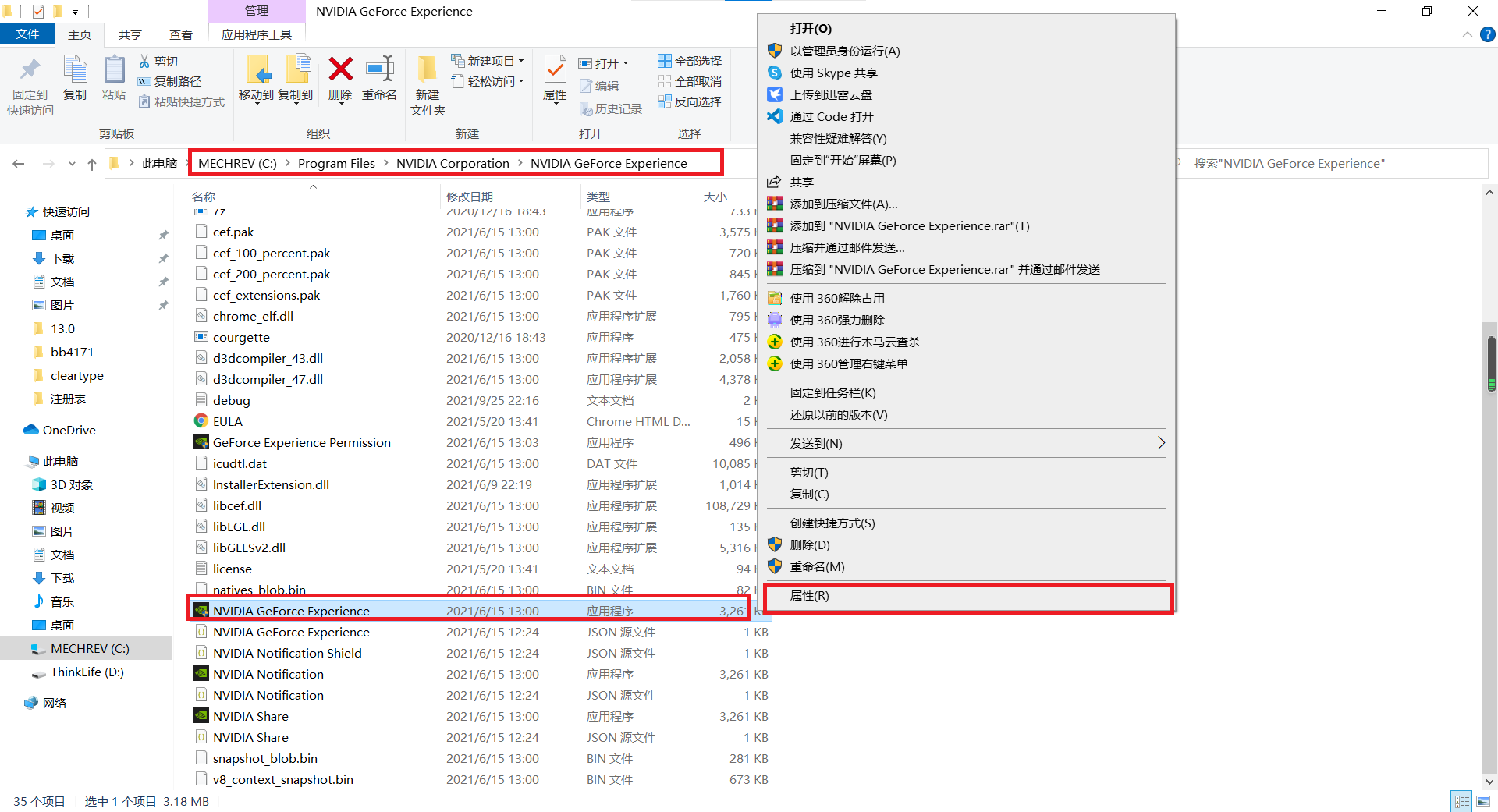Expand the 发送到(N) submenu chevron

point(1160,442)
